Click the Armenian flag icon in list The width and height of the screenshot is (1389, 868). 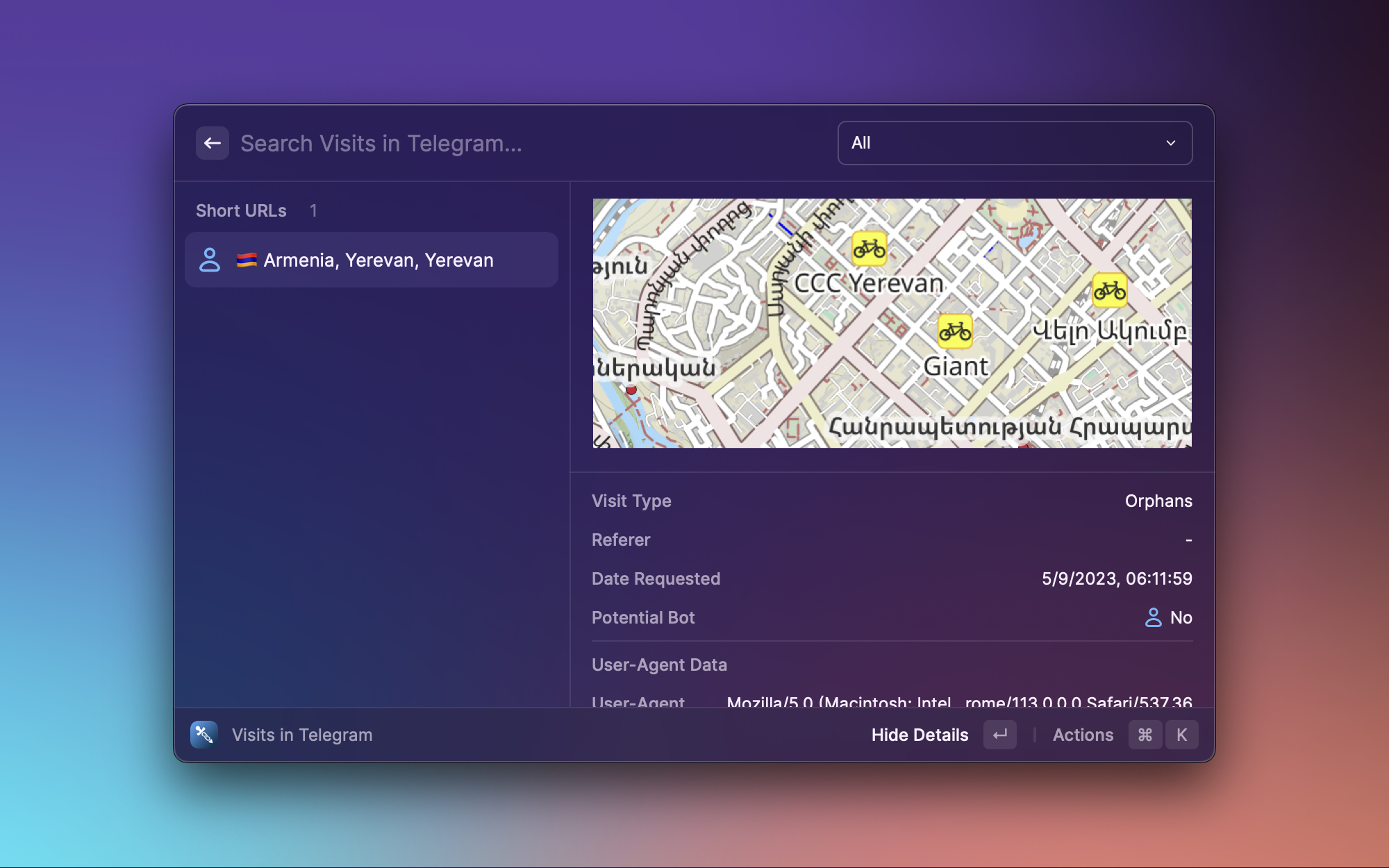point(247,260)
